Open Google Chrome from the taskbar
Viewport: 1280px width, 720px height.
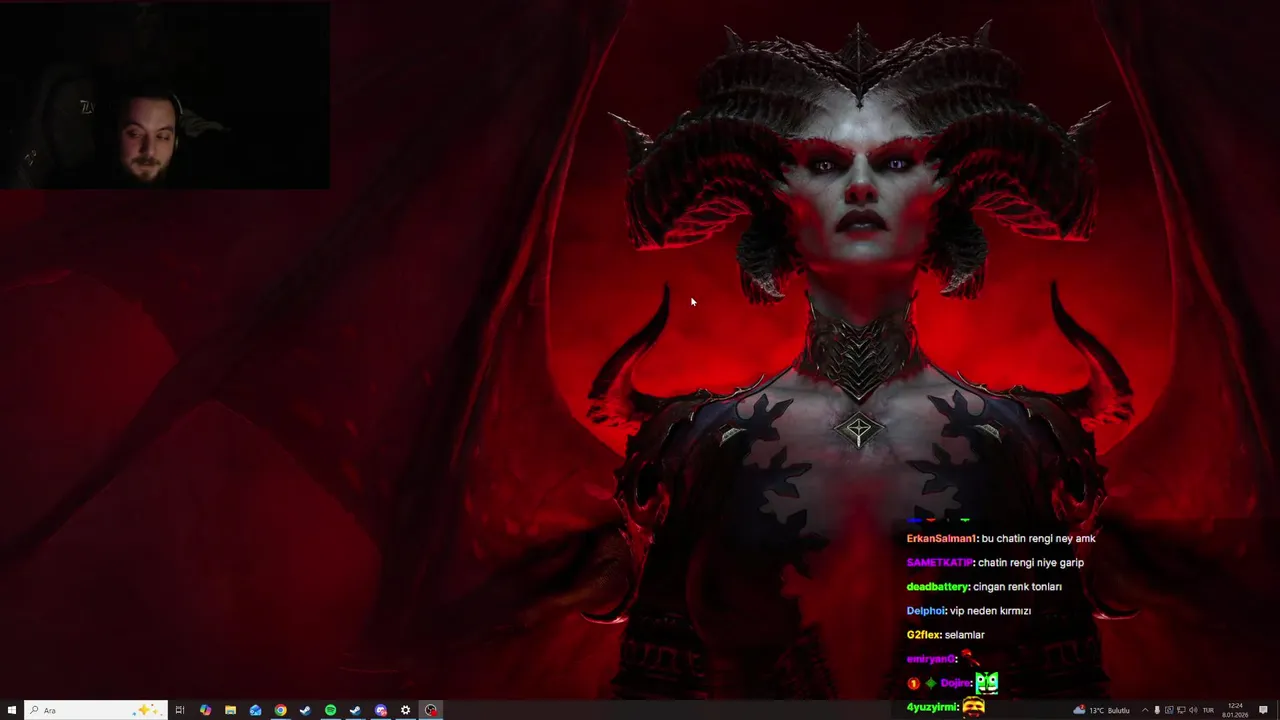click(280, 710)
